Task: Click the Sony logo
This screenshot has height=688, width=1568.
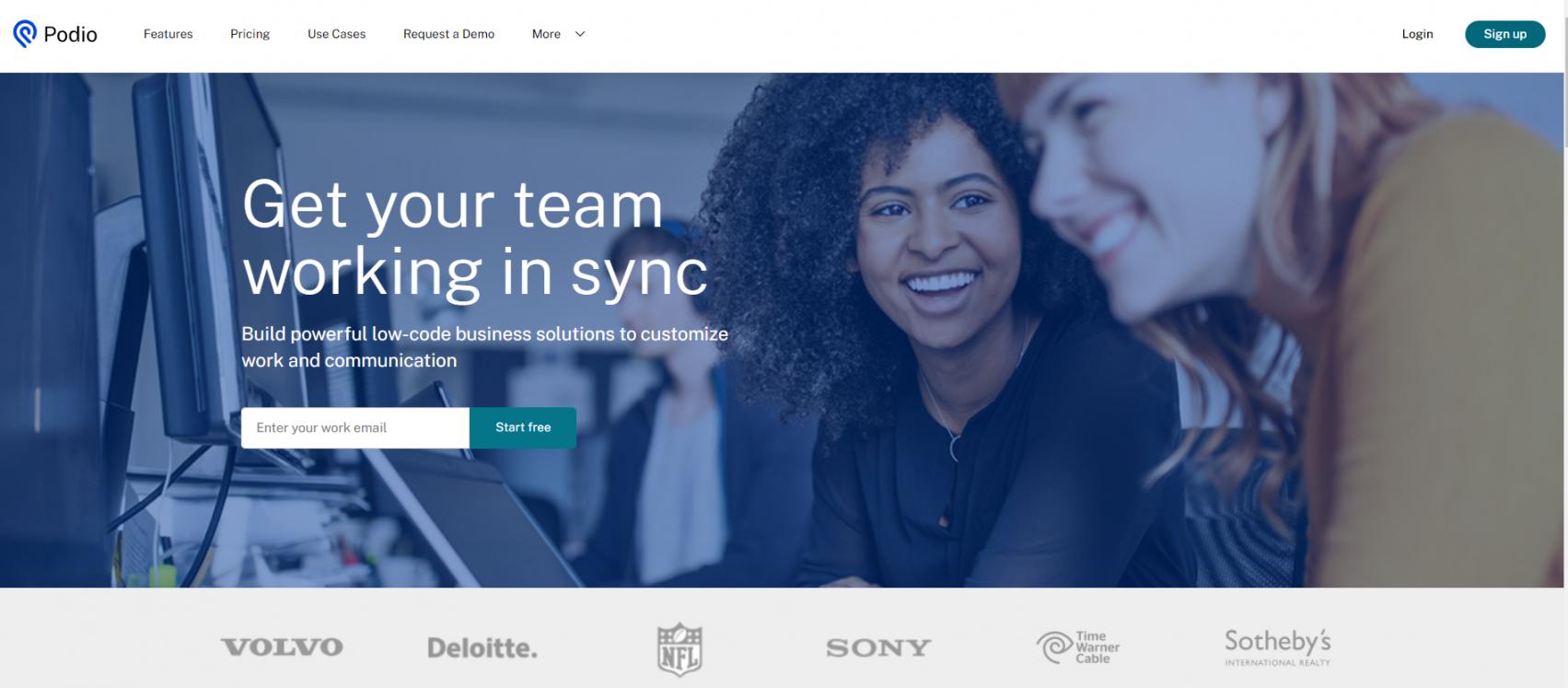Action: [x=878, y=648]
